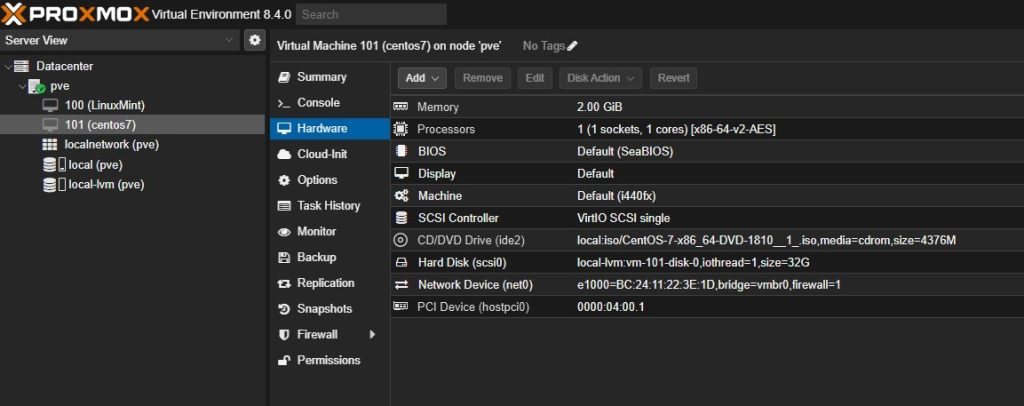
Task: Click the monitor icon for 101 (centos7)
Action: (50, 124)
